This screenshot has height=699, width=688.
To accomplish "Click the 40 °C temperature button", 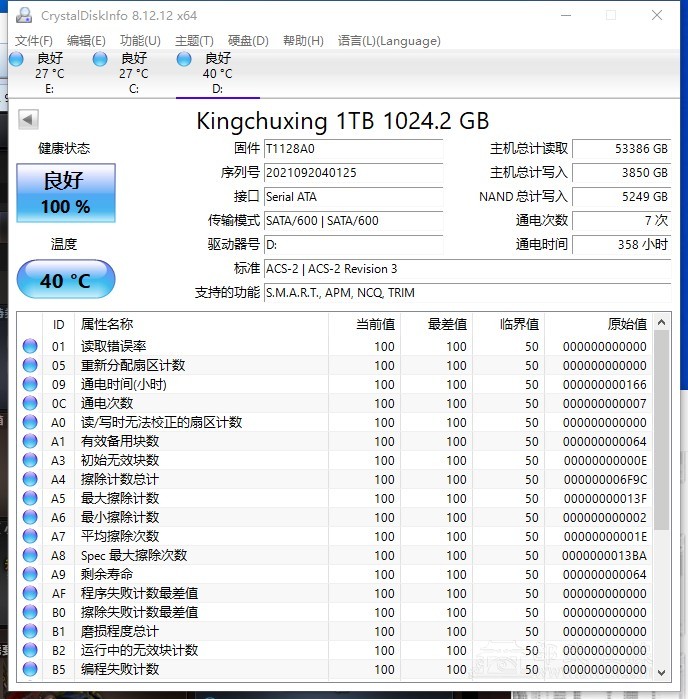I will 66,281.
